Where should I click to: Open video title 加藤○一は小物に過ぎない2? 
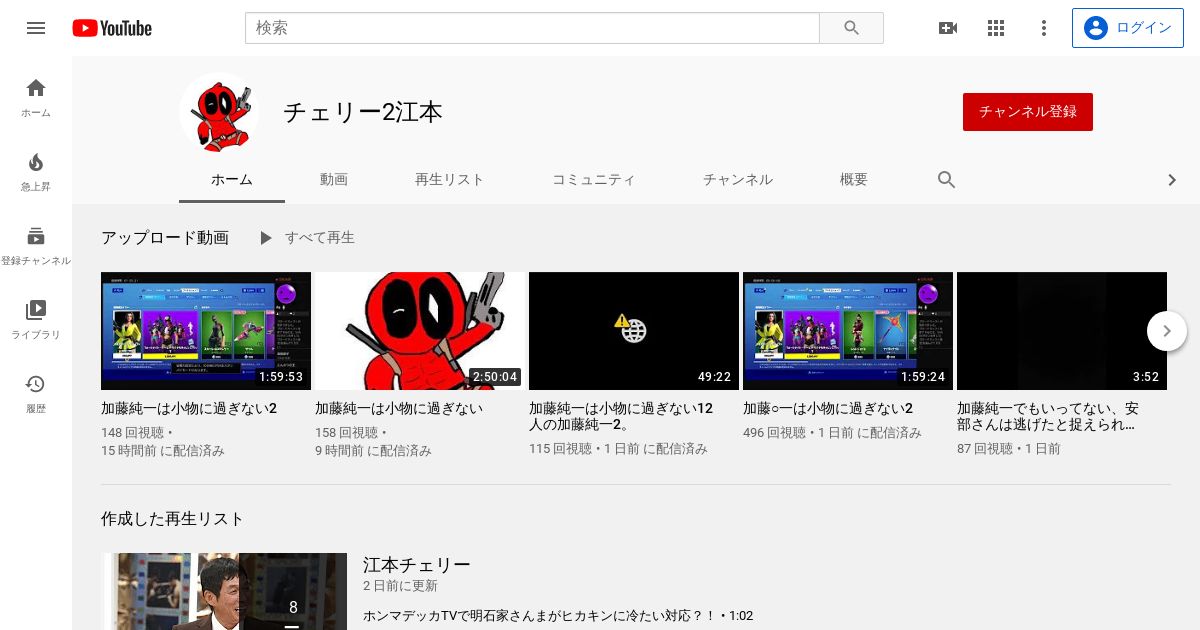(x=828, y=409)
